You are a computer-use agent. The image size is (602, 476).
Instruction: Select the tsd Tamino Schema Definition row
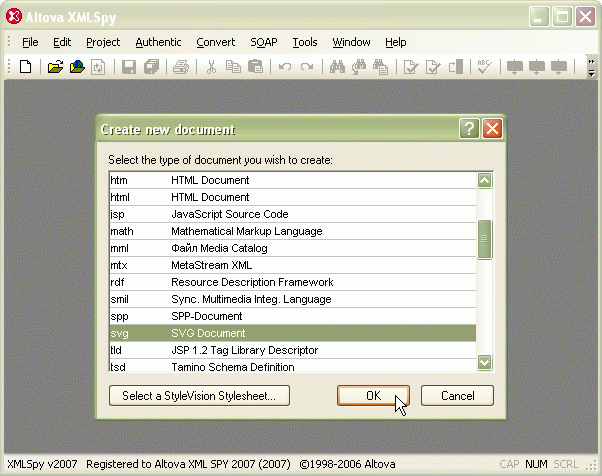coord(293,366)
